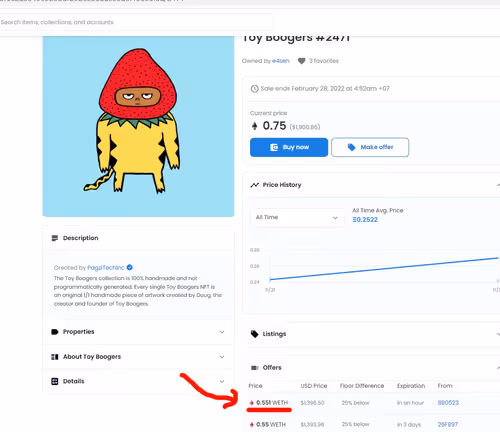This screenshot has width=500, height=432.
Task: Click the verified badge beside PagziTechInc
Action: [130, 267]
